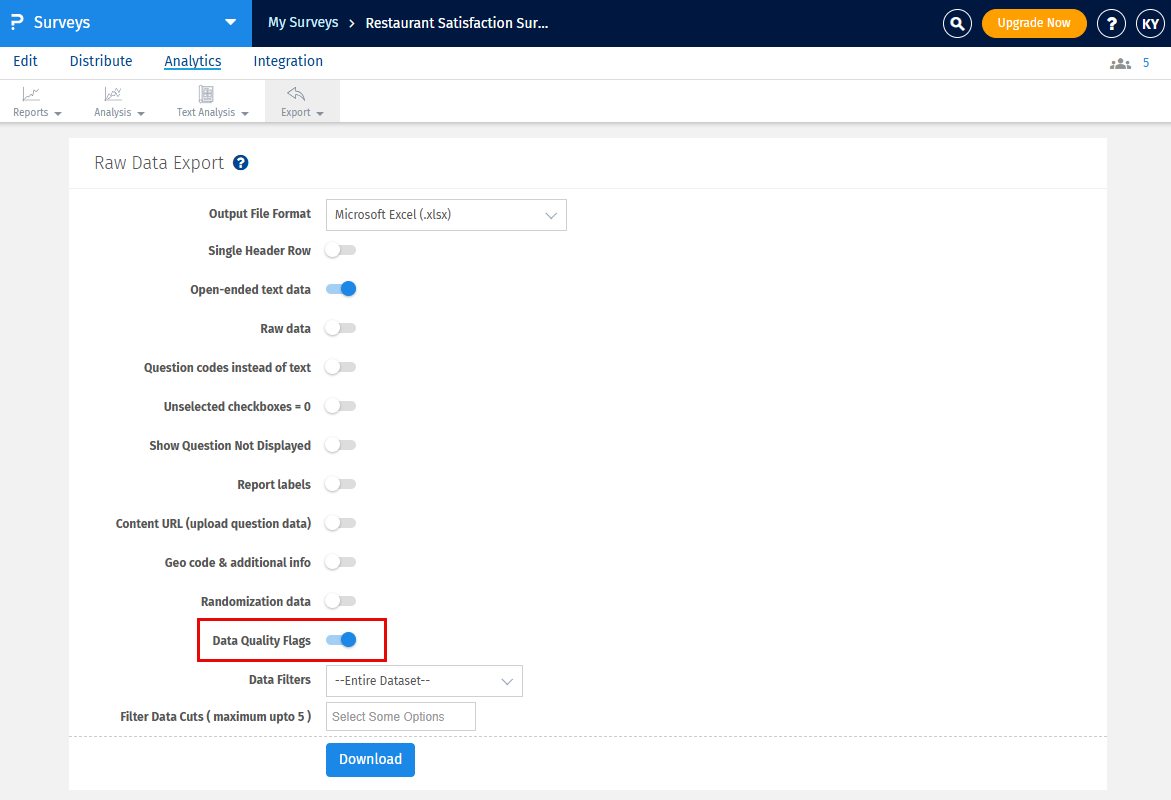Switch to the Distribute tab
The height and width of the screenshot is (800, 1171).
pos(101,62)
